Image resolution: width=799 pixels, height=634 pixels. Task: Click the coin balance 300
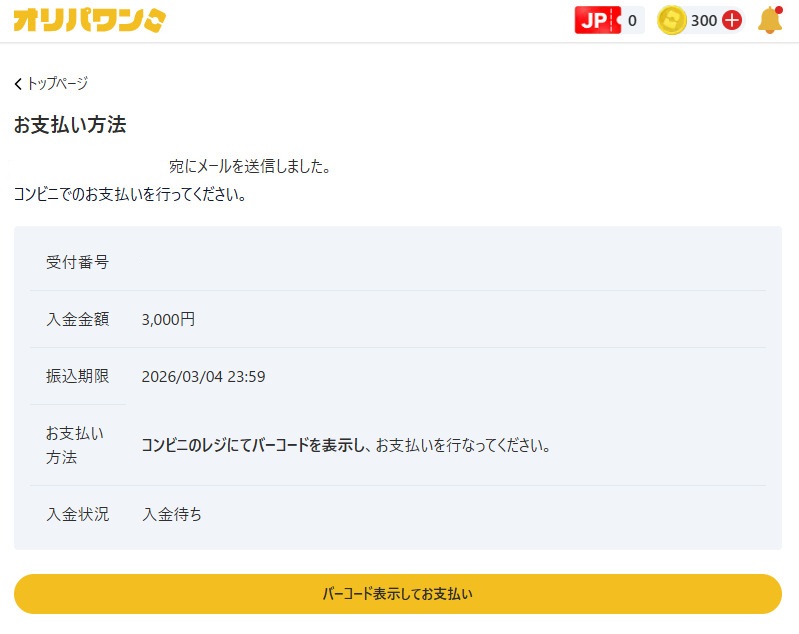tap(704, 20)
